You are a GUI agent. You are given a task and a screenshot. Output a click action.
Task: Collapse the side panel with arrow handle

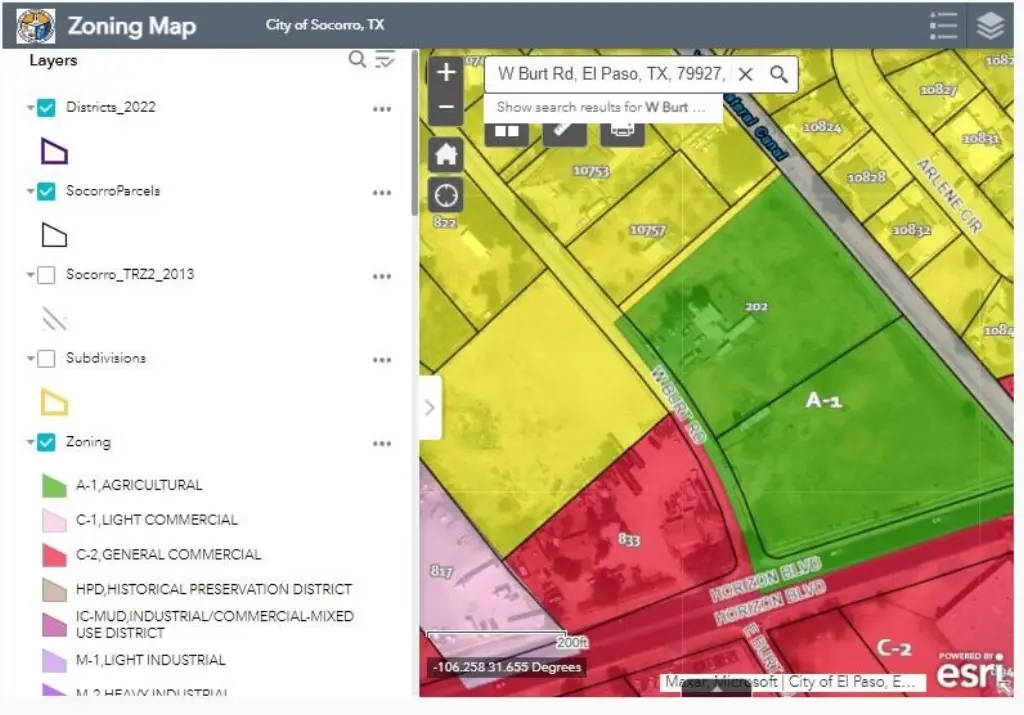[430, 407]
